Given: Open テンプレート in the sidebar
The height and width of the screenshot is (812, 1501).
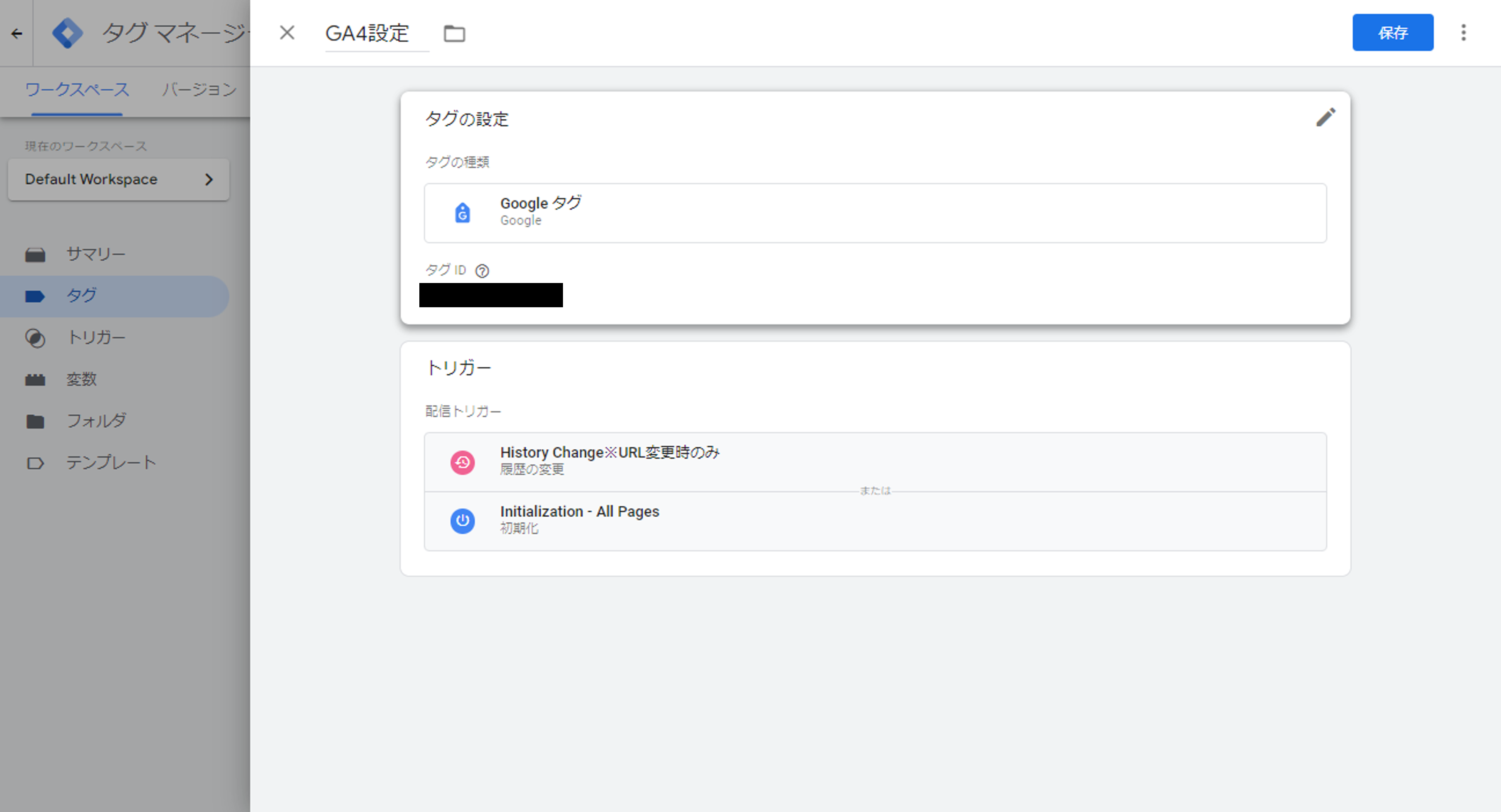Looking at the screenshot, I should [x=111, y=462].
